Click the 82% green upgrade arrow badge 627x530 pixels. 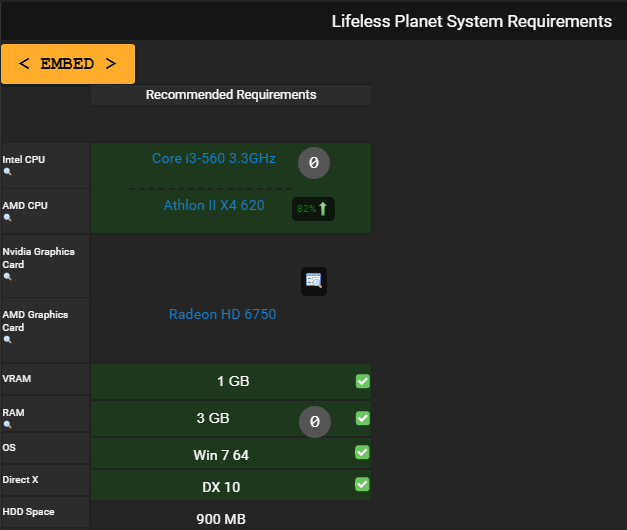pyautogui.click(x=313, y=209)
